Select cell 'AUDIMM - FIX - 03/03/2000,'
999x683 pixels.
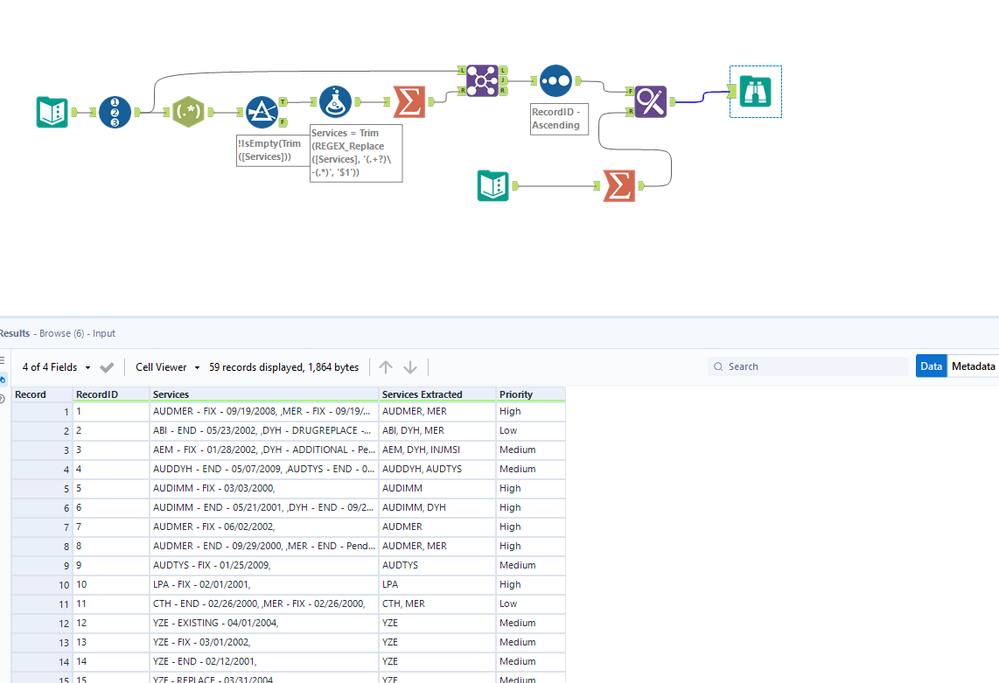264,488
